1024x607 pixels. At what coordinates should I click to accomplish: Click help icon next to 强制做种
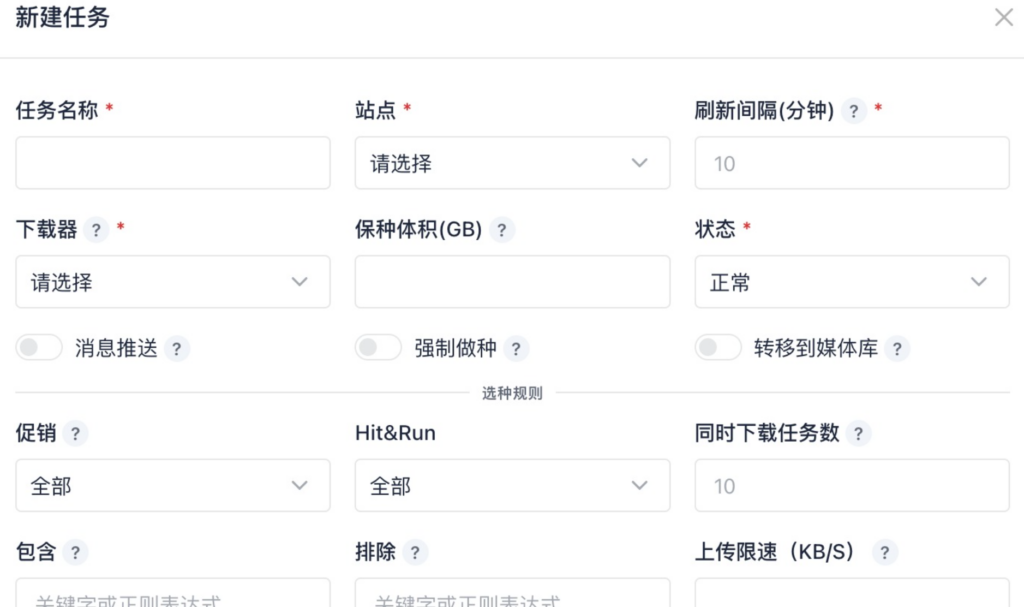(516, 349)
